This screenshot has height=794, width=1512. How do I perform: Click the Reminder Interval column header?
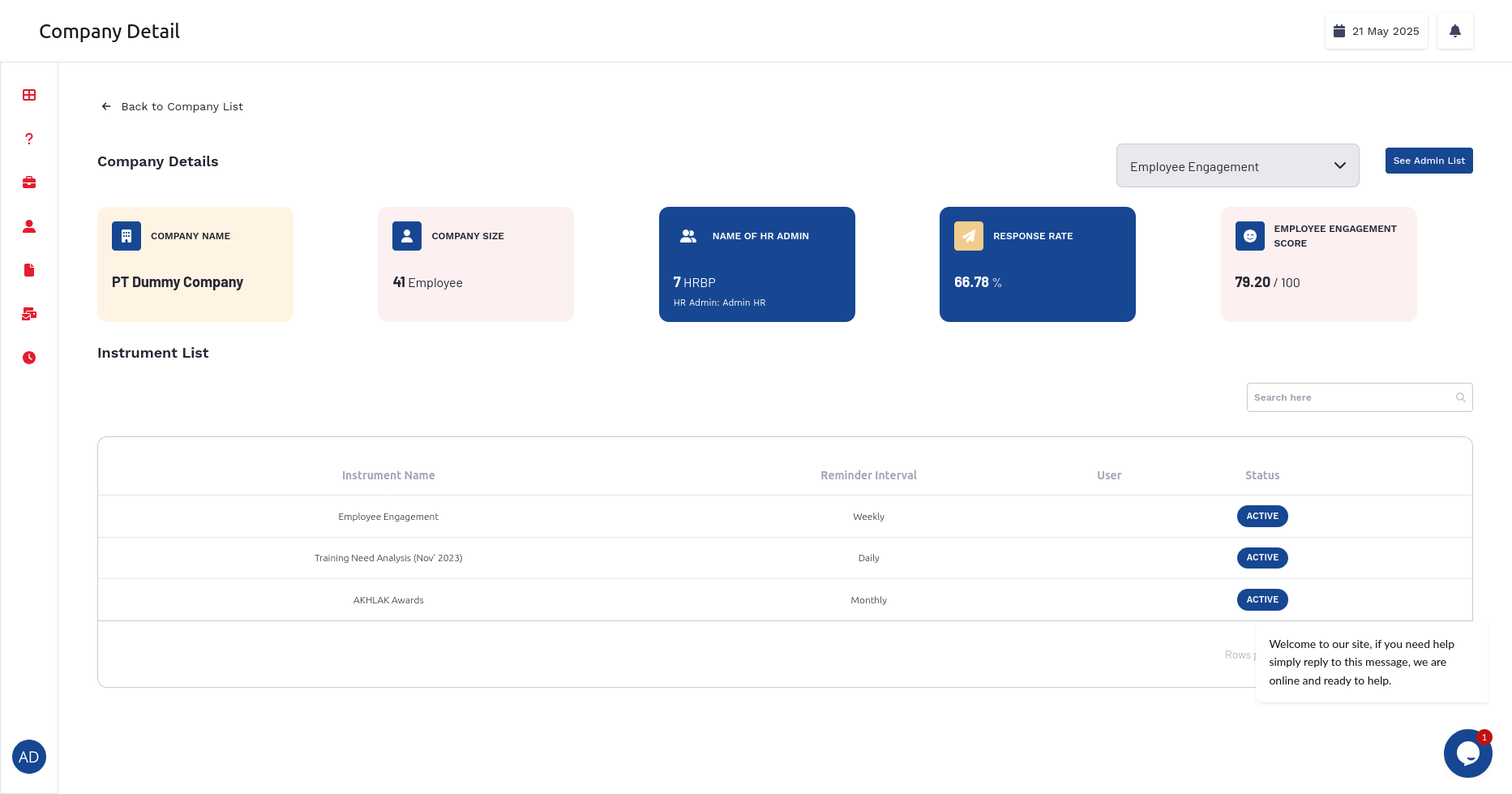(868, 475)
